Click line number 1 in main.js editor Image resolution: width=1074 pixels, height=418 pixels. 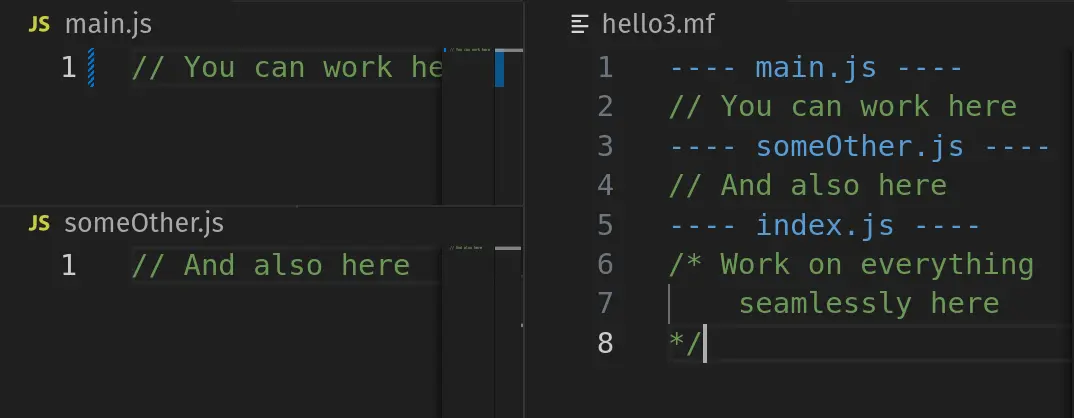point(68,67)
